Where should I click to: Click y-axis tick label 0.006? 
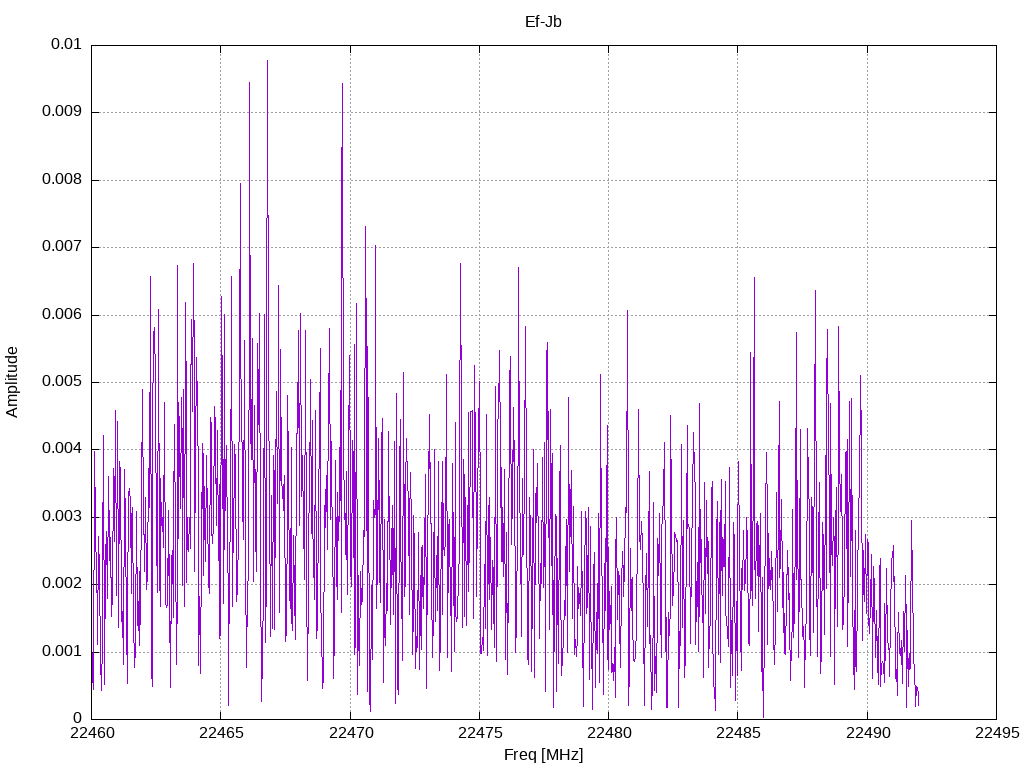(x=62, y=314)
